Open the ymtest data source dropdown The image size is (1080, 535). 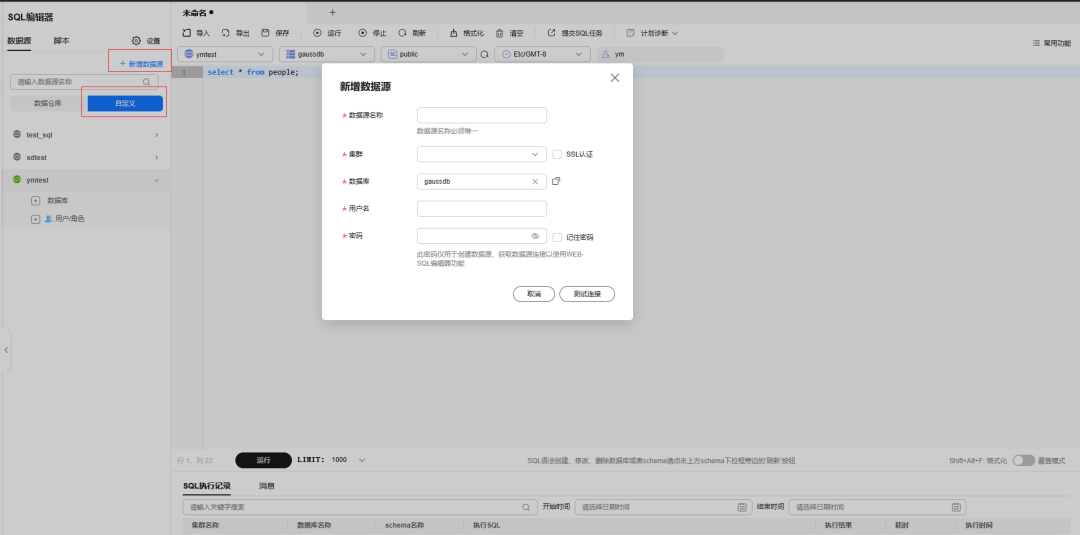tap(225, 54)
